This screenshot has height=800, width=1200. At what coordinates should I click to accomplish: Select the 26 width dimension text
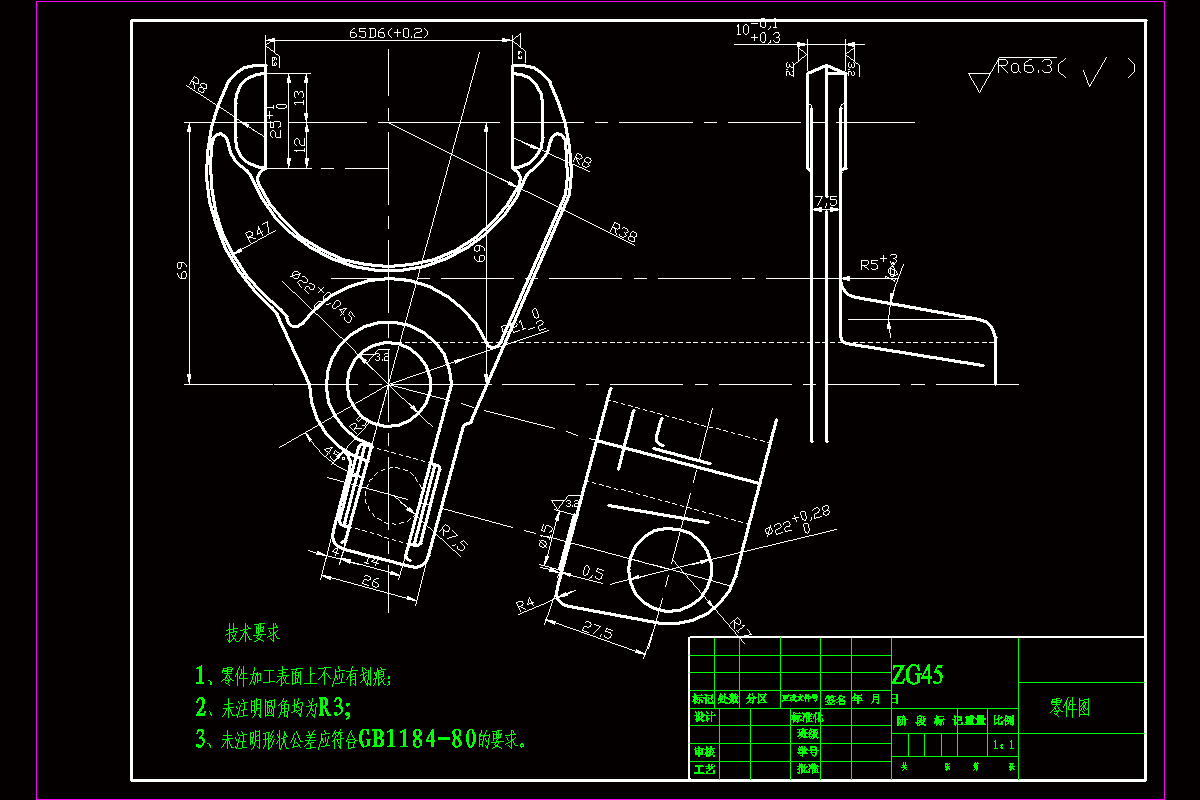tap(371, 582)
